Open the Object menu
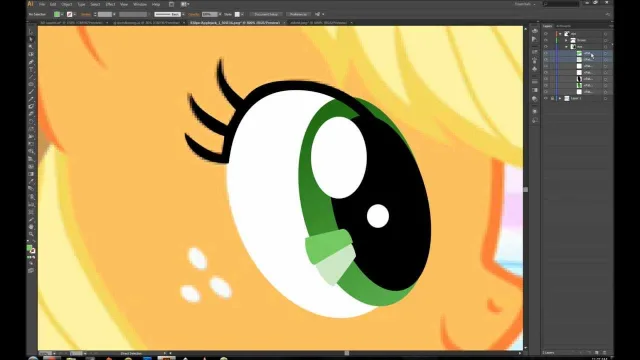The width and height of the screenshot is (640, 360). (x=67, y=4)
